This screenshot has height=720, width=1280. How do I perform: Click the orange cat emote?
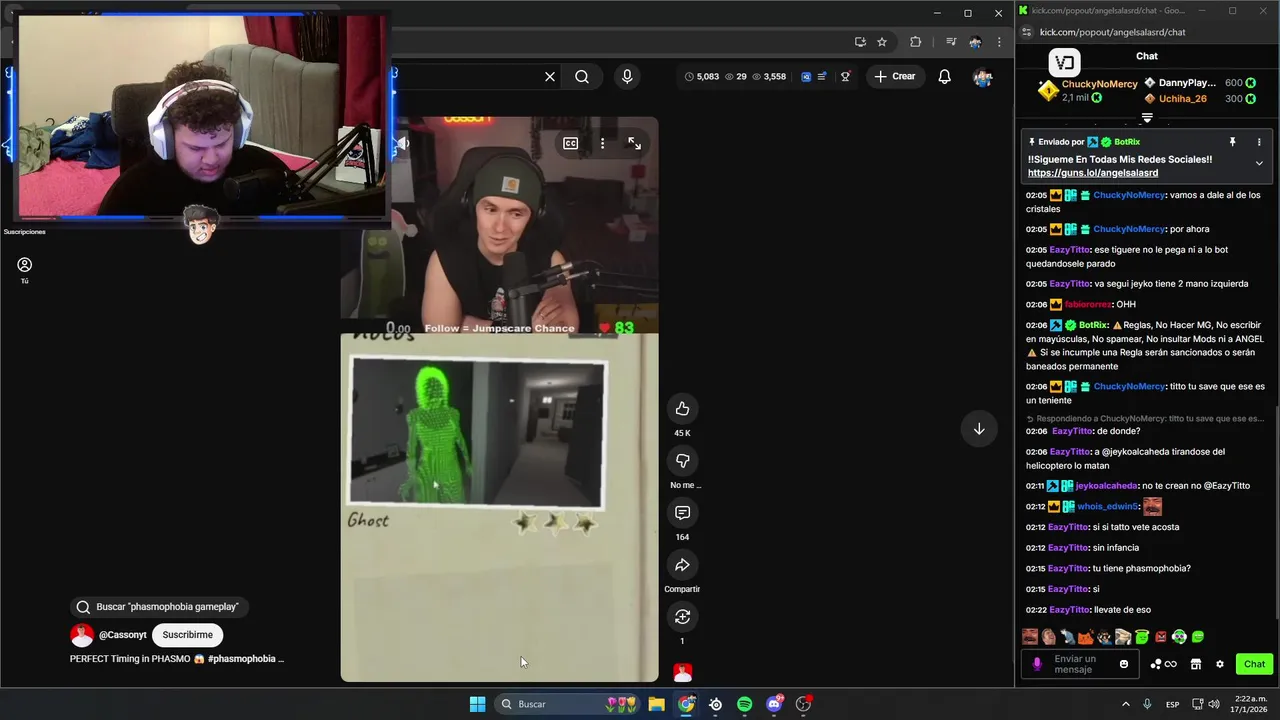pyautogui.click(x=1085, y=637)
